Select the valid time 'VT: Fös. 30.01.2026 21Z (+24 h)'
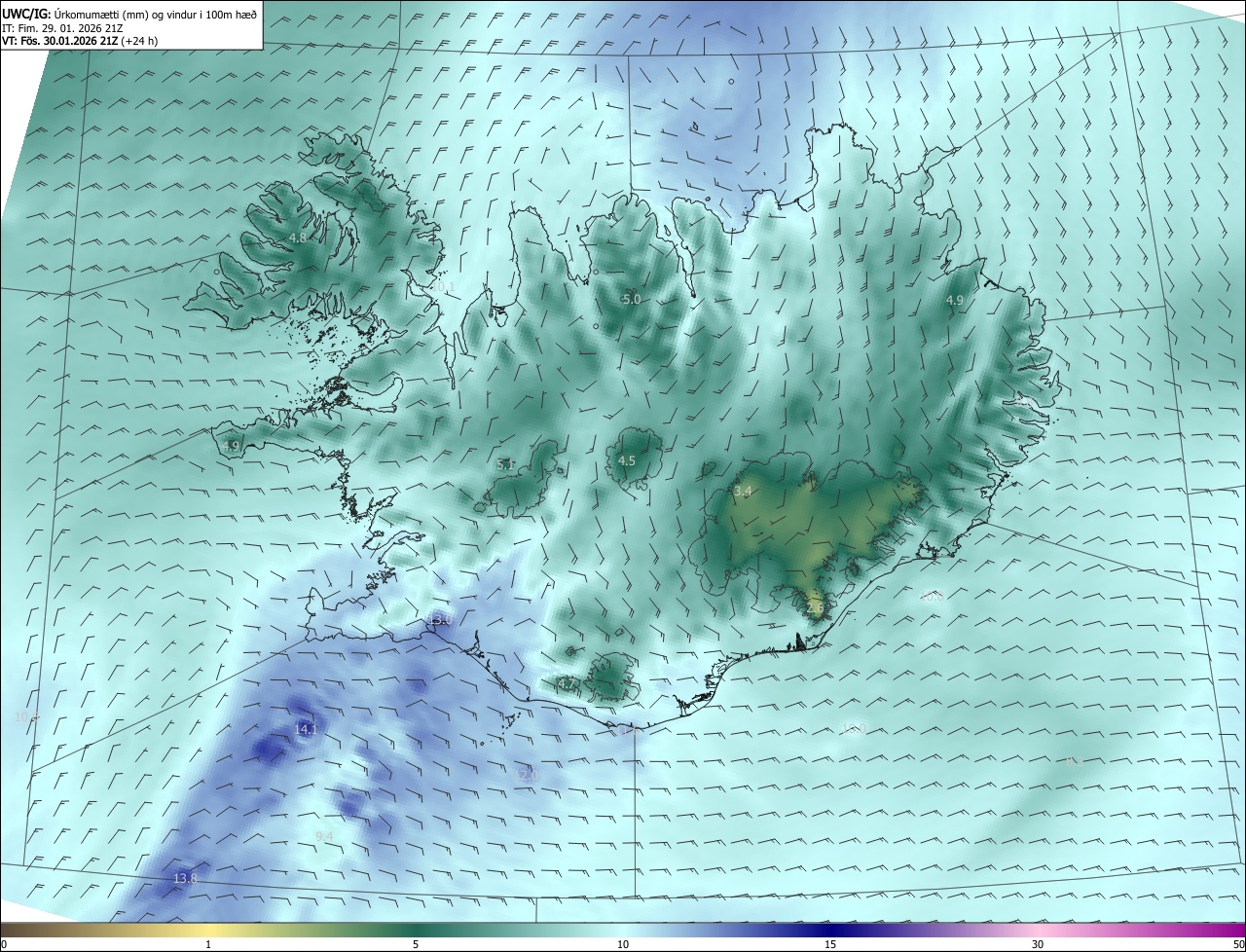Image resolution: width=1246 pixels, height=952 pixels. (80, 41)
